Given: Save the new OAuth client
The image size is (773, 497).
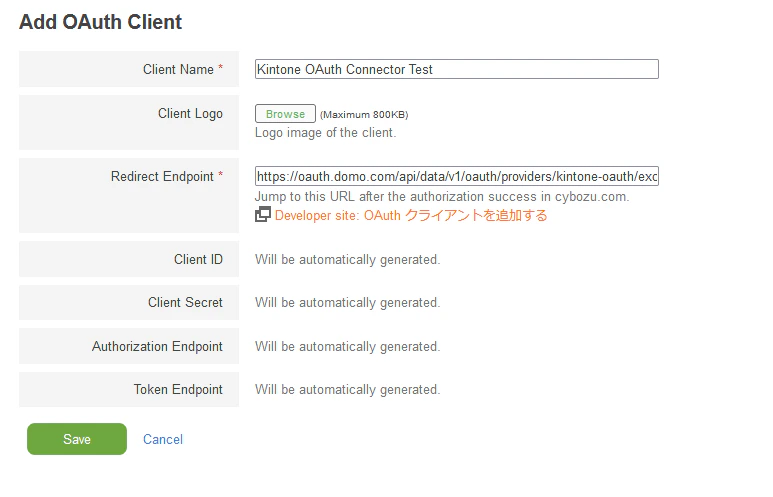Looking at the screenshot, I should 77,439.
